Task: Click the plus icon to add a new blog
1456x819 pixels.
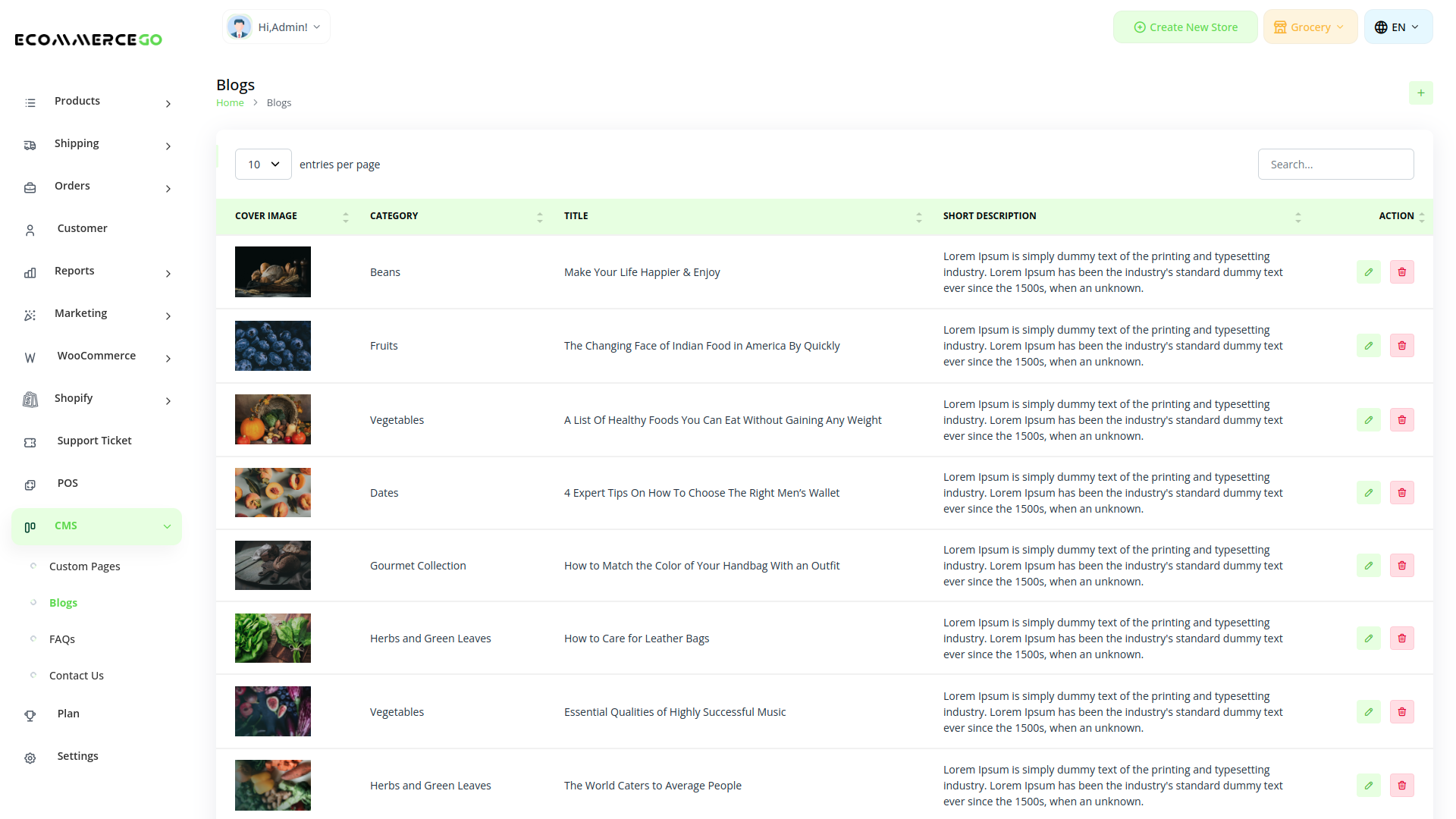Action: [x=1421, y=93]
